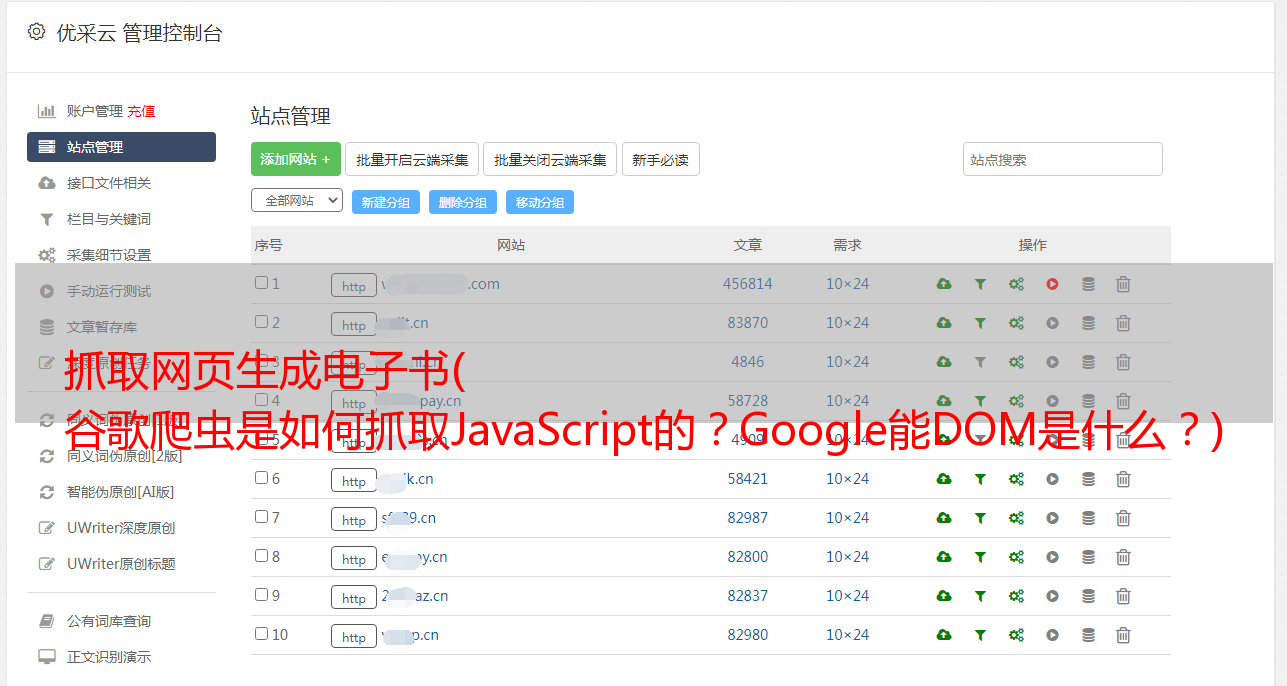Click the 站点搜索 search field
Viewport: 1287px width, 686px height.
(x=1062, y=159)
